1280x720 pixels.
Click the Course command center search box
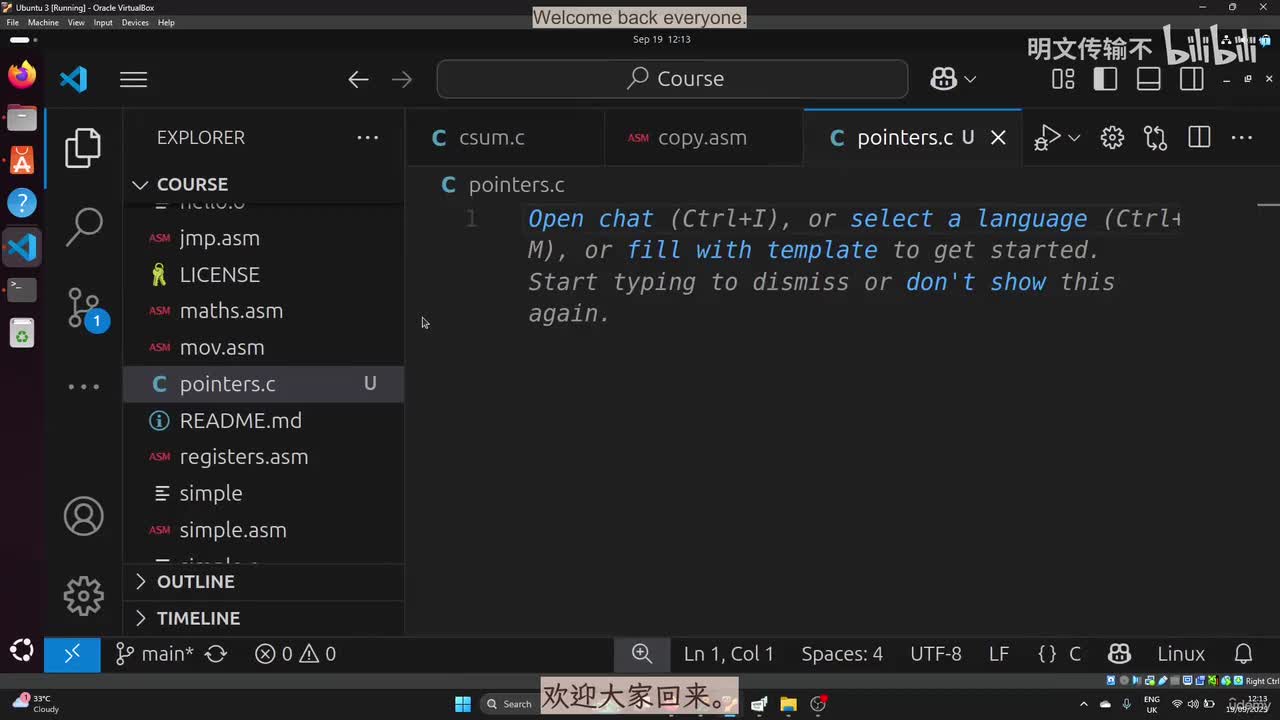coord(672,79)
